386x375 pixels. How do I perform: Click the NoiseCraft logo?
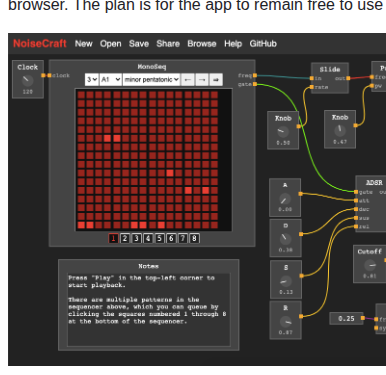(40, 44)
